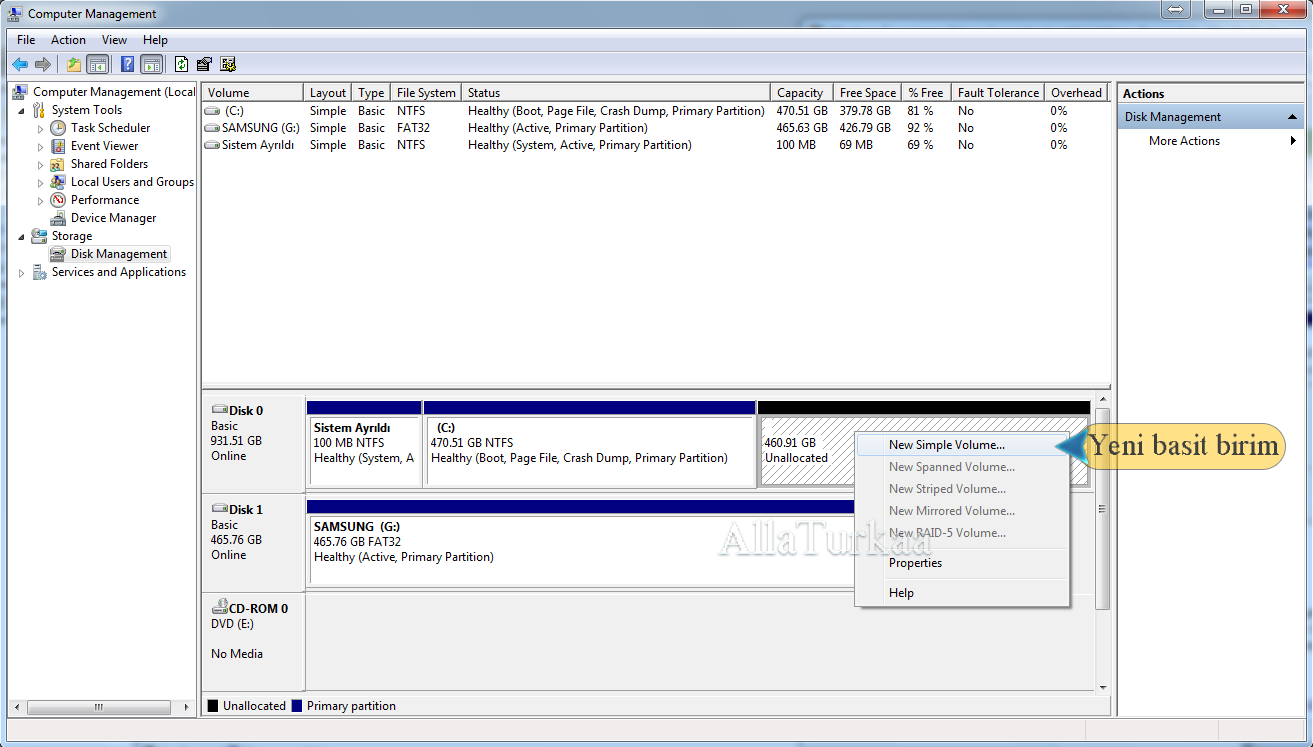The height and width of the screenshot is (747, 1313).
Task: Choose New Simple Volume from context menu
Action: (x=962, y=445)
